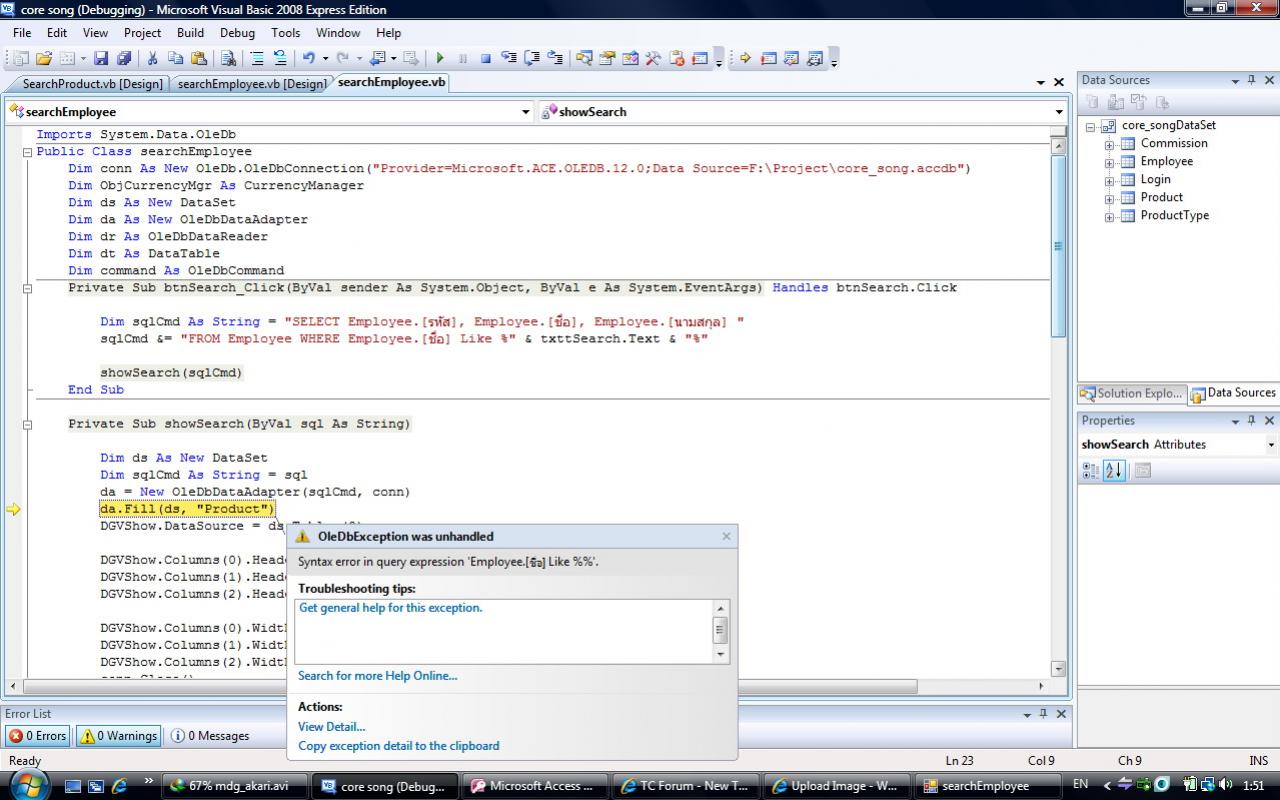Image resolution: width=1280 pixels, height=800 pixels.
Task: Click the Step Into icon
Action: pyautogui.click(x=509, y=58)
